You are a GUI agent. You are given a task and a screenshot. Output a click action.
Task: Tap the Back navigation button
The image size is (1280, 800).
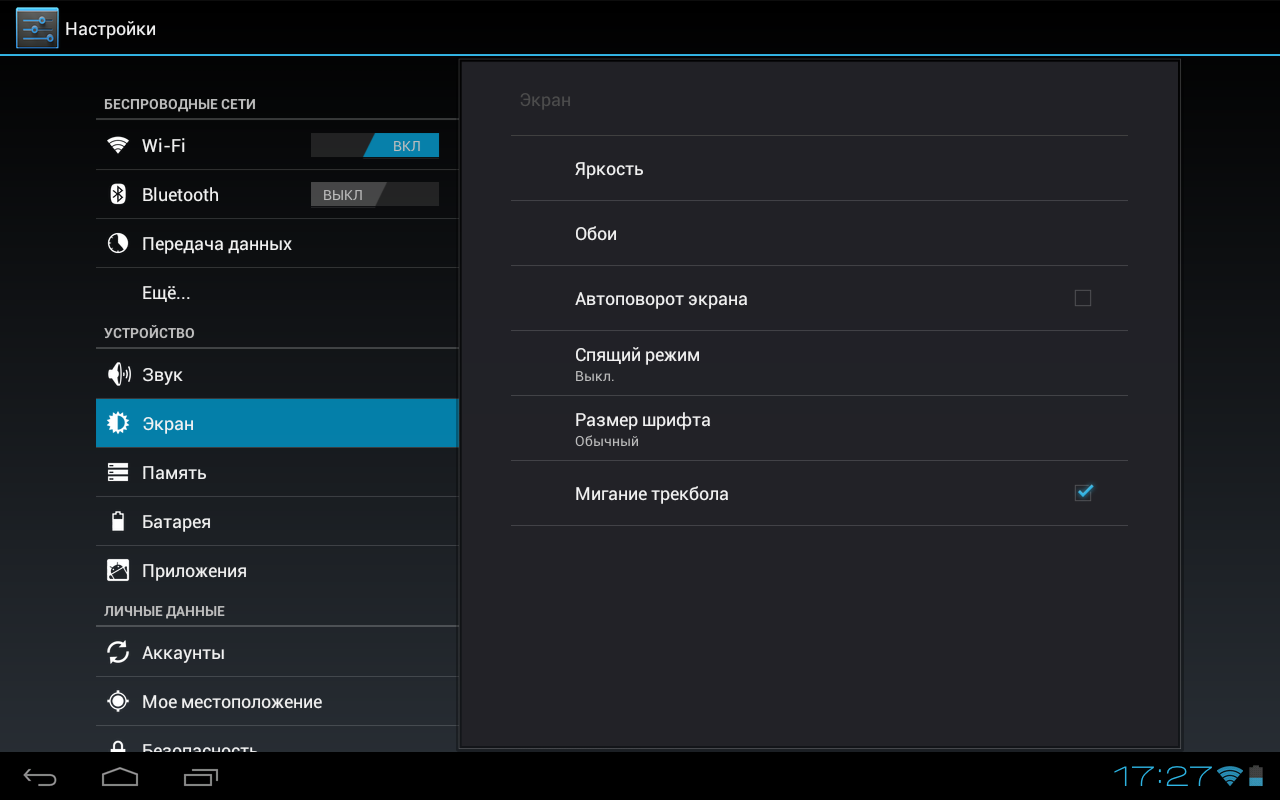[41, 777]
